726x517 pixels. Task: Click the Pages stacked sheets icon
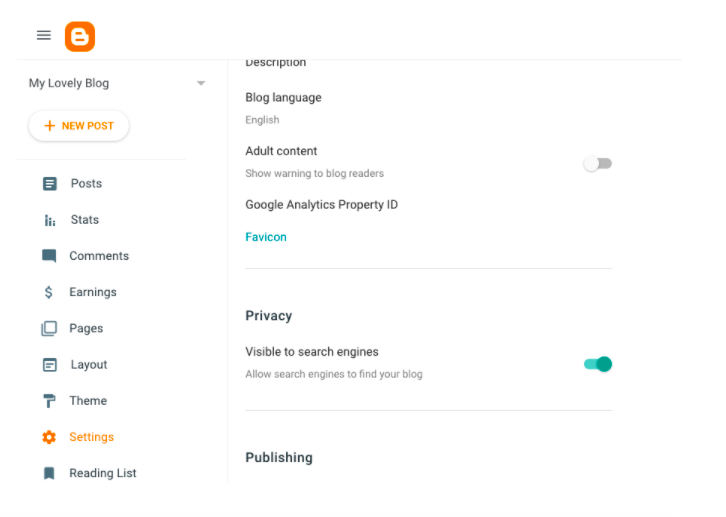(49, 328)
